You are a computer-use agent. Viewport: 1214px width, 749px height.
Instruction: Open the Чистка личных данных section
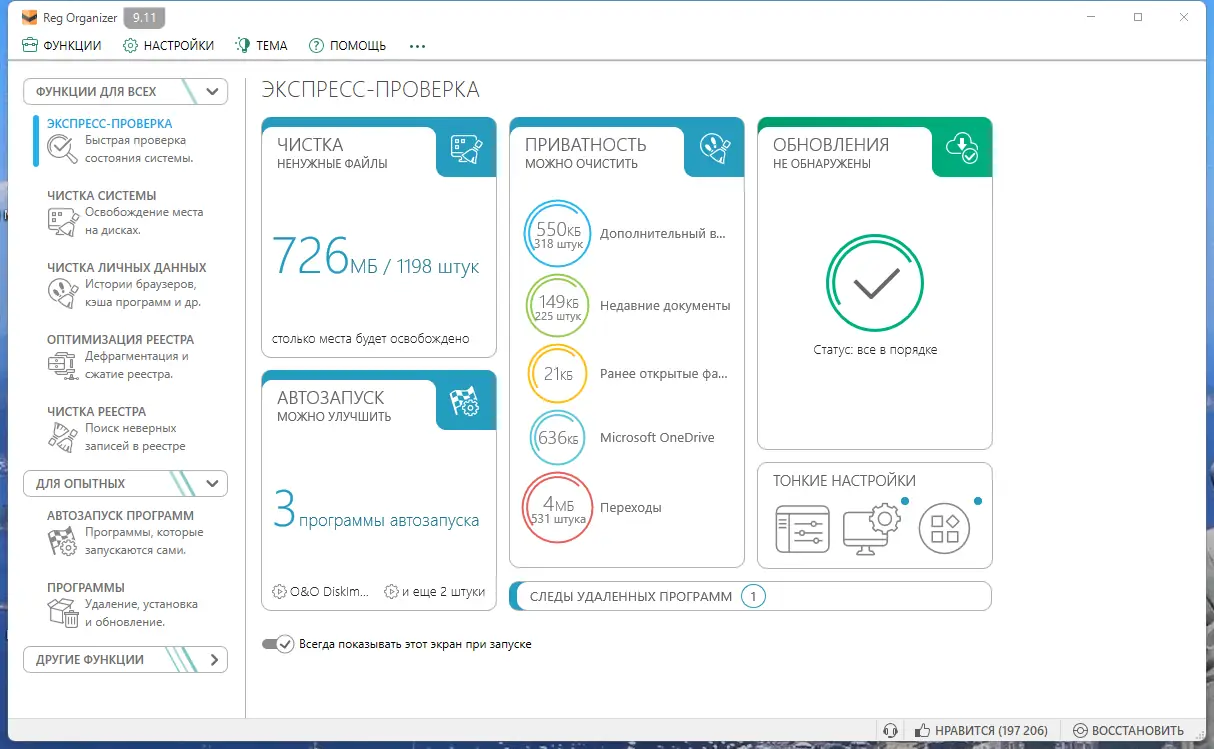pyautogui.click(x=130, y=284)
